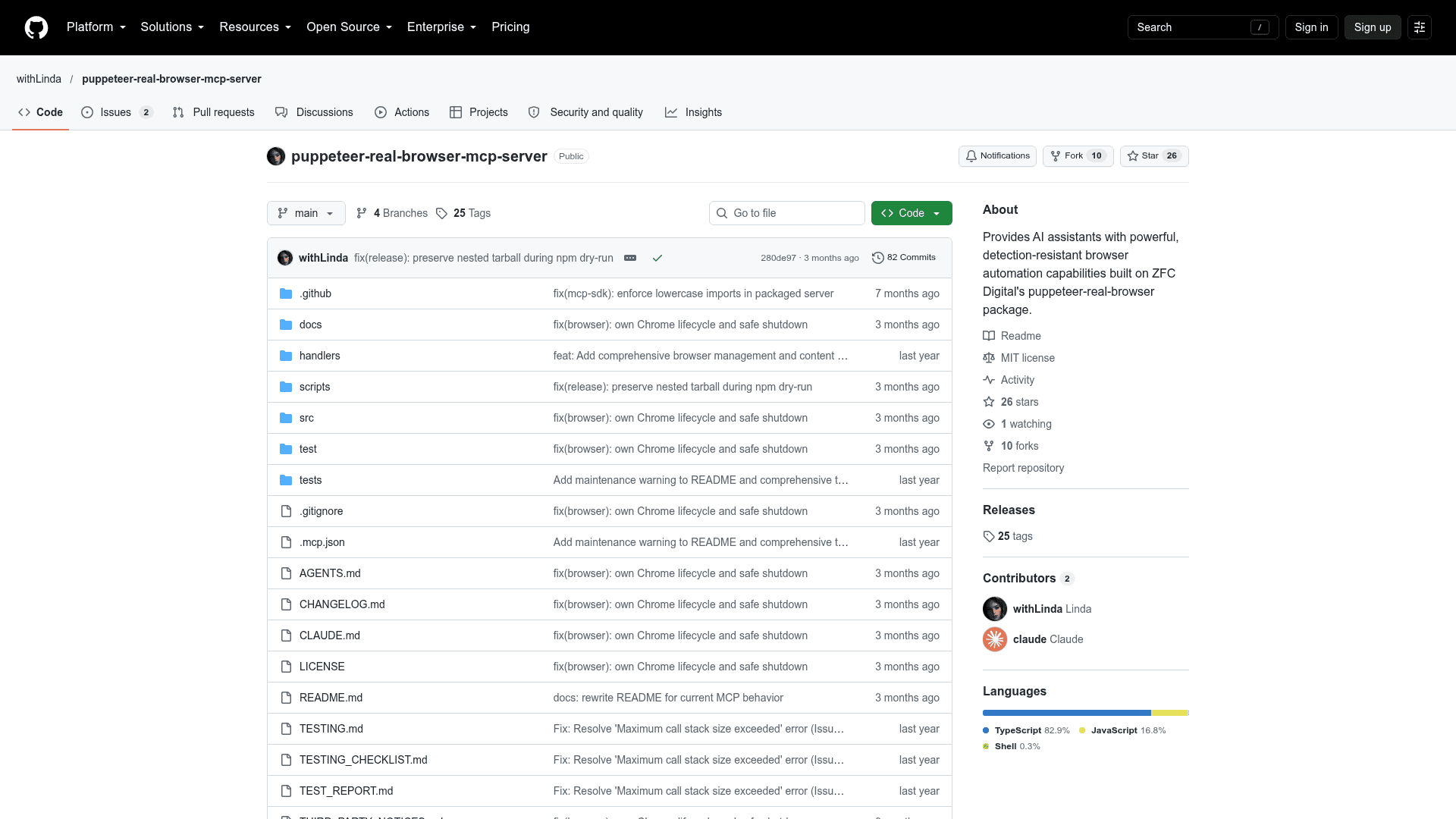Expand the Open Source menu
This screenshot has width=1456, height=819.
click(350, 27)
